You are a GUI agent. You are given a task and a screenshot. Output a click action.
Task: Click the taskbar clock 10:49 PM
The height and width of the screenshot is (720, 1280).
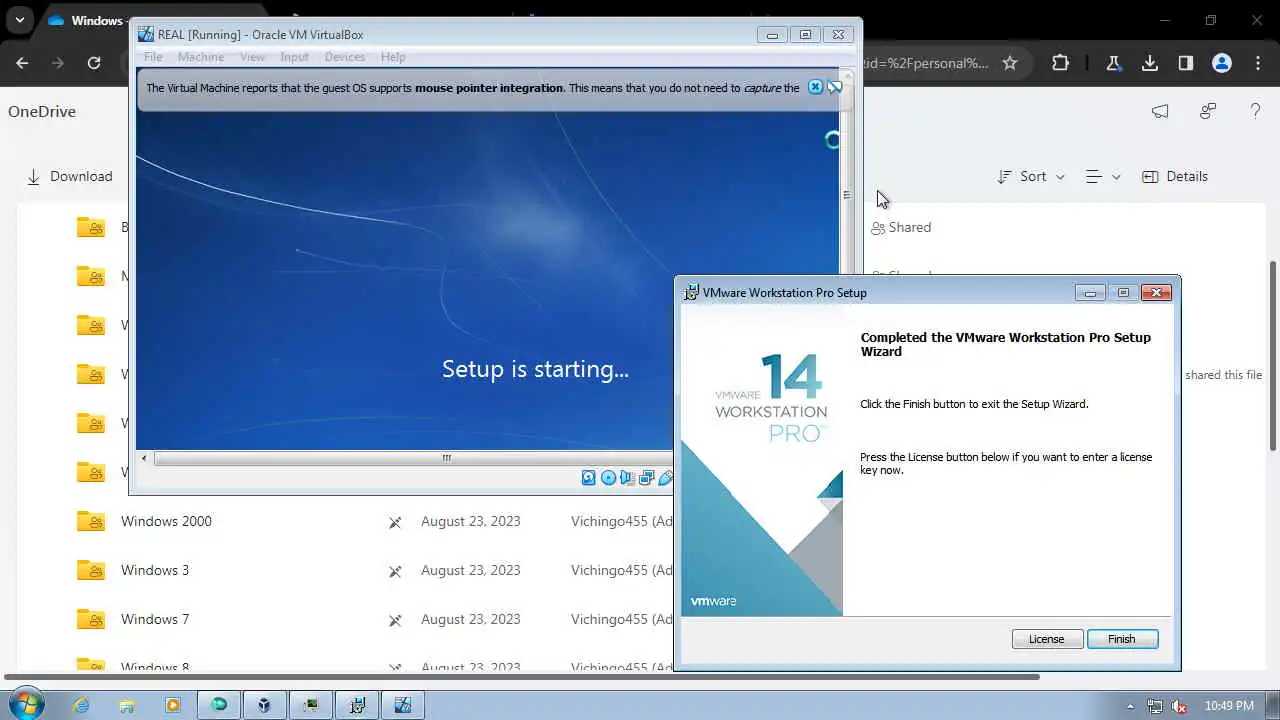[1230, 706]
